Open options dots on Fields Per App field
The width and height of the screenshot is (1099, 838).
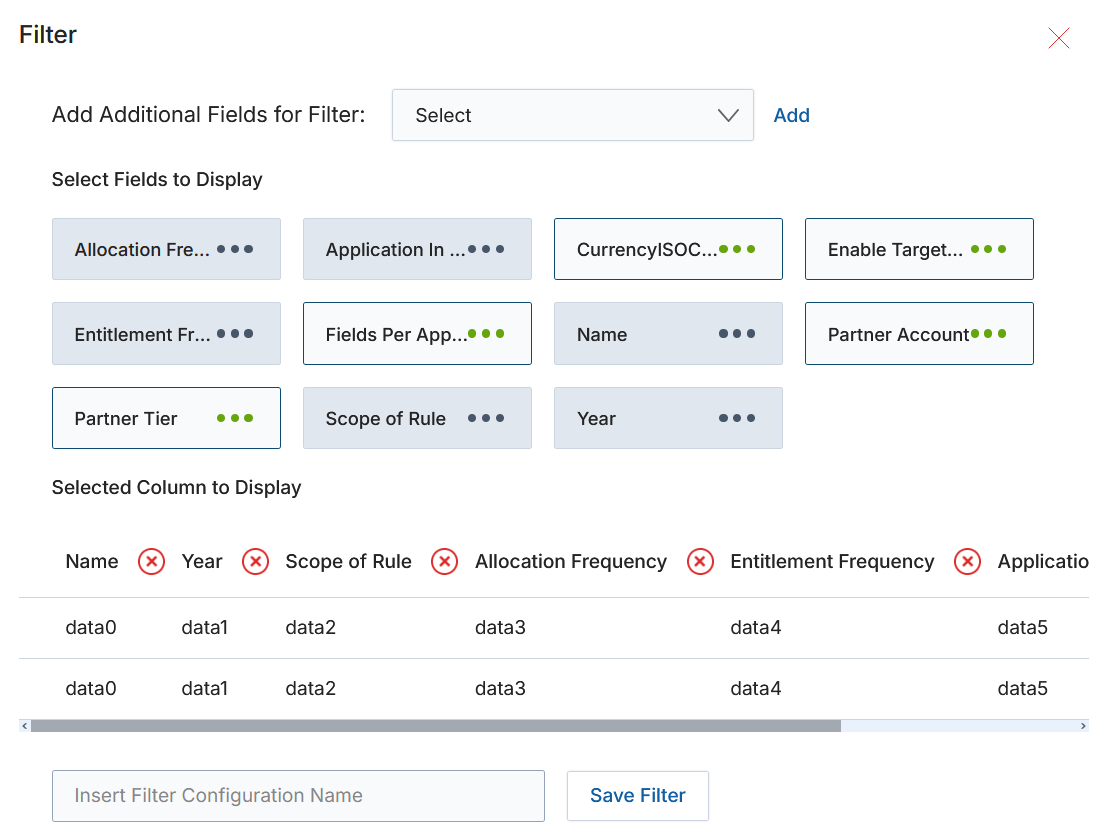pyautogui.click(x=486, y=334)
